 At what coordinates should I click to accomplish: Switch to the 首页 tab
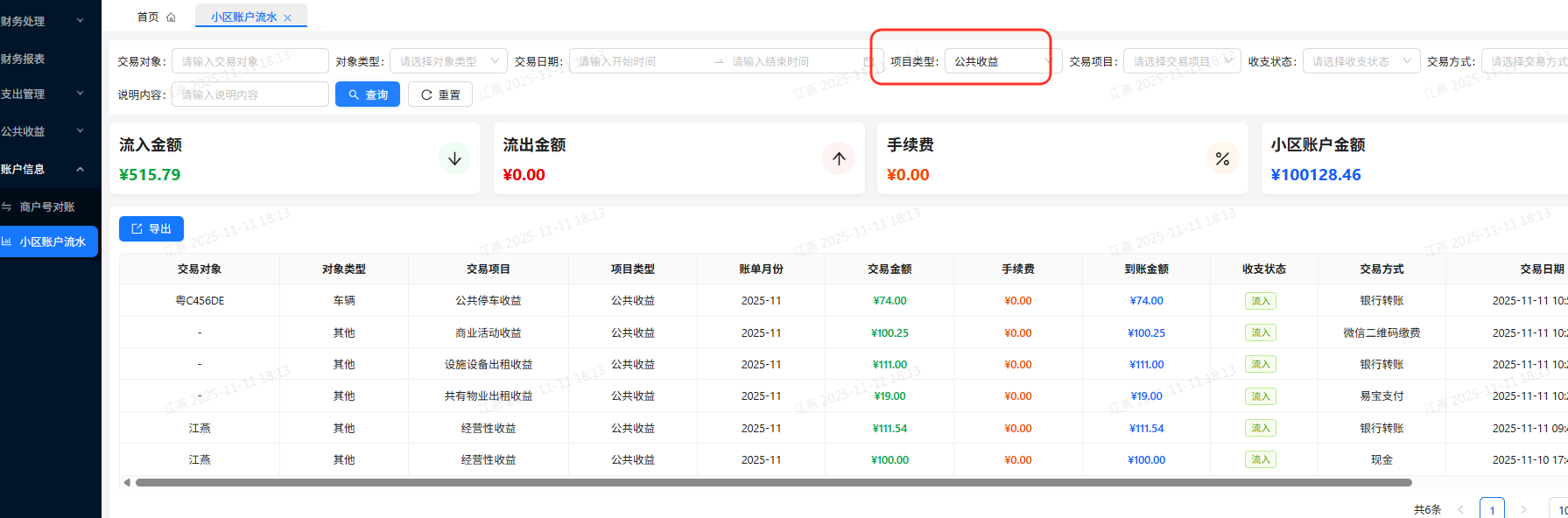[148, 17]
